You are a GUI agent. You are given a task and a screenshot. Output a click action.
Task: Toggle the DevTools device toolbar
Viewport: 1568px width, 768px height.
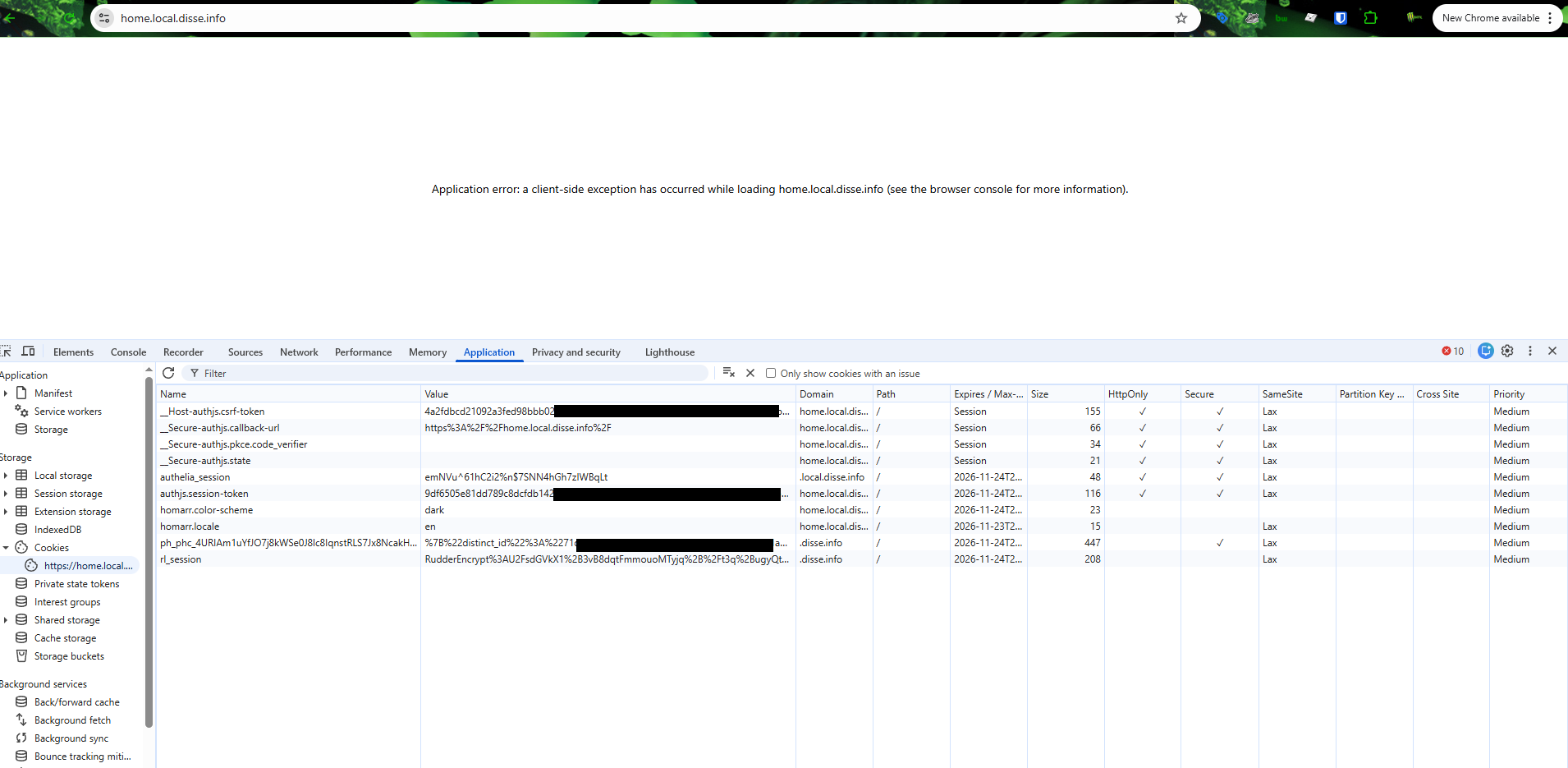28,352
